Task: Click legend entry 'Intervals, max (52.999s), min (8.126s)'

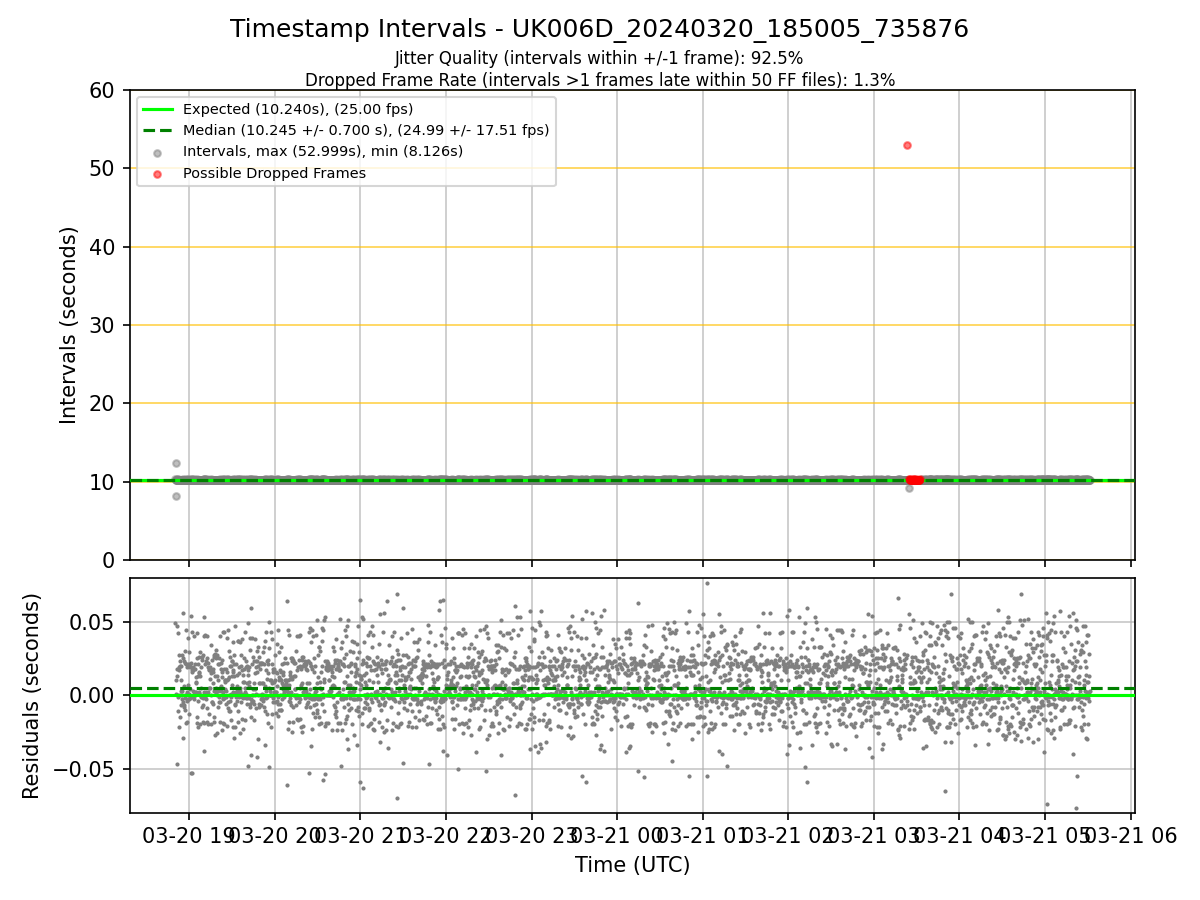Action: click(323, 152)
